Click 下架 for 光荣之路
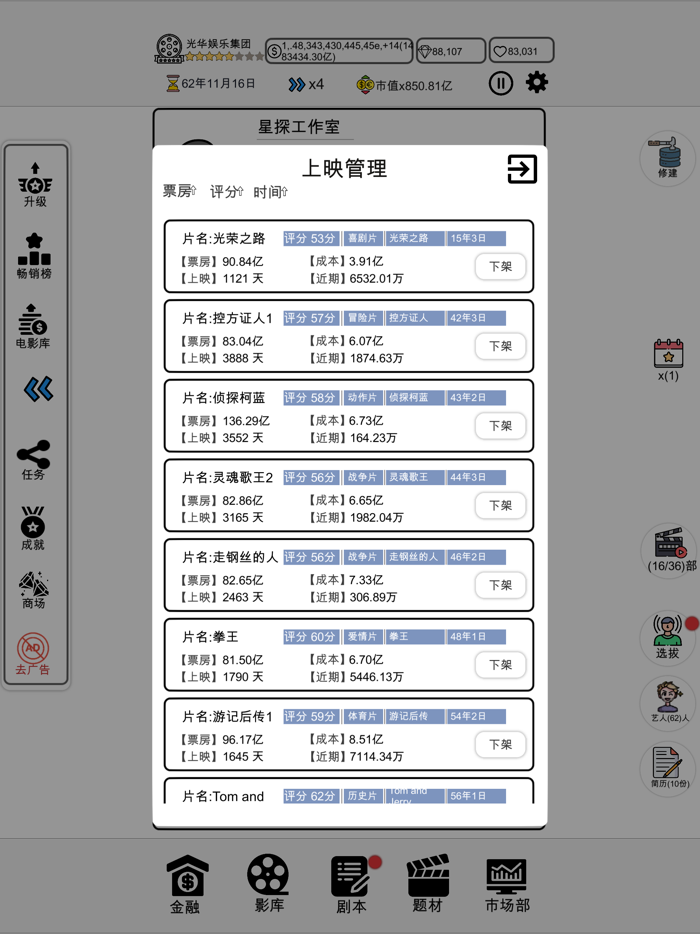The image size is (700, 934). (500, 266)
